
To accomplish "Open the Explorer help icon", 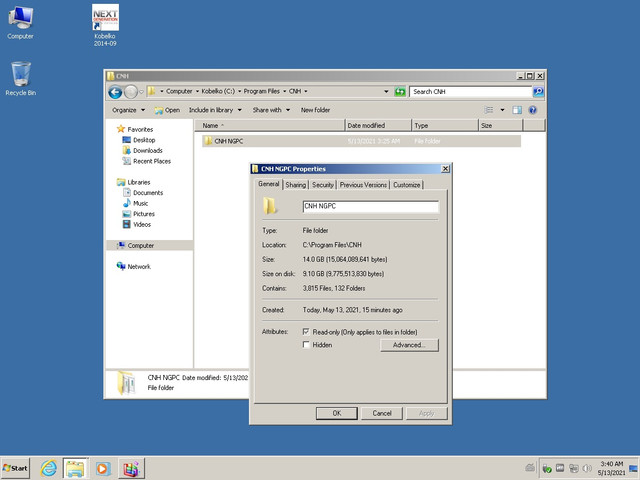I will pyautogui.click(x=532, y=110).
